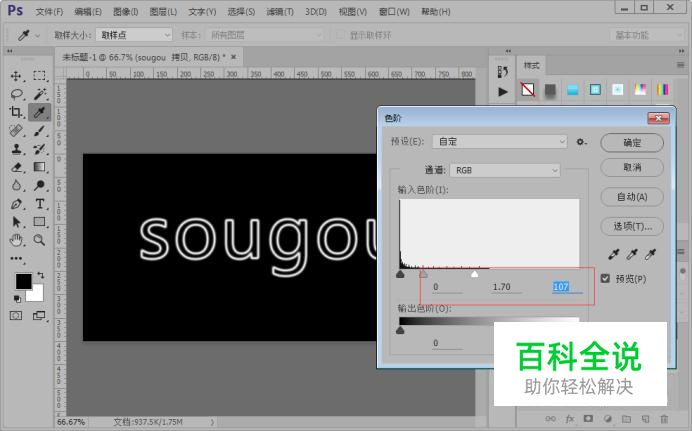The width and height of the screenshot is (692, 431).
Task: Select the Healing Brush tool
Action: [x=16, y=131]
